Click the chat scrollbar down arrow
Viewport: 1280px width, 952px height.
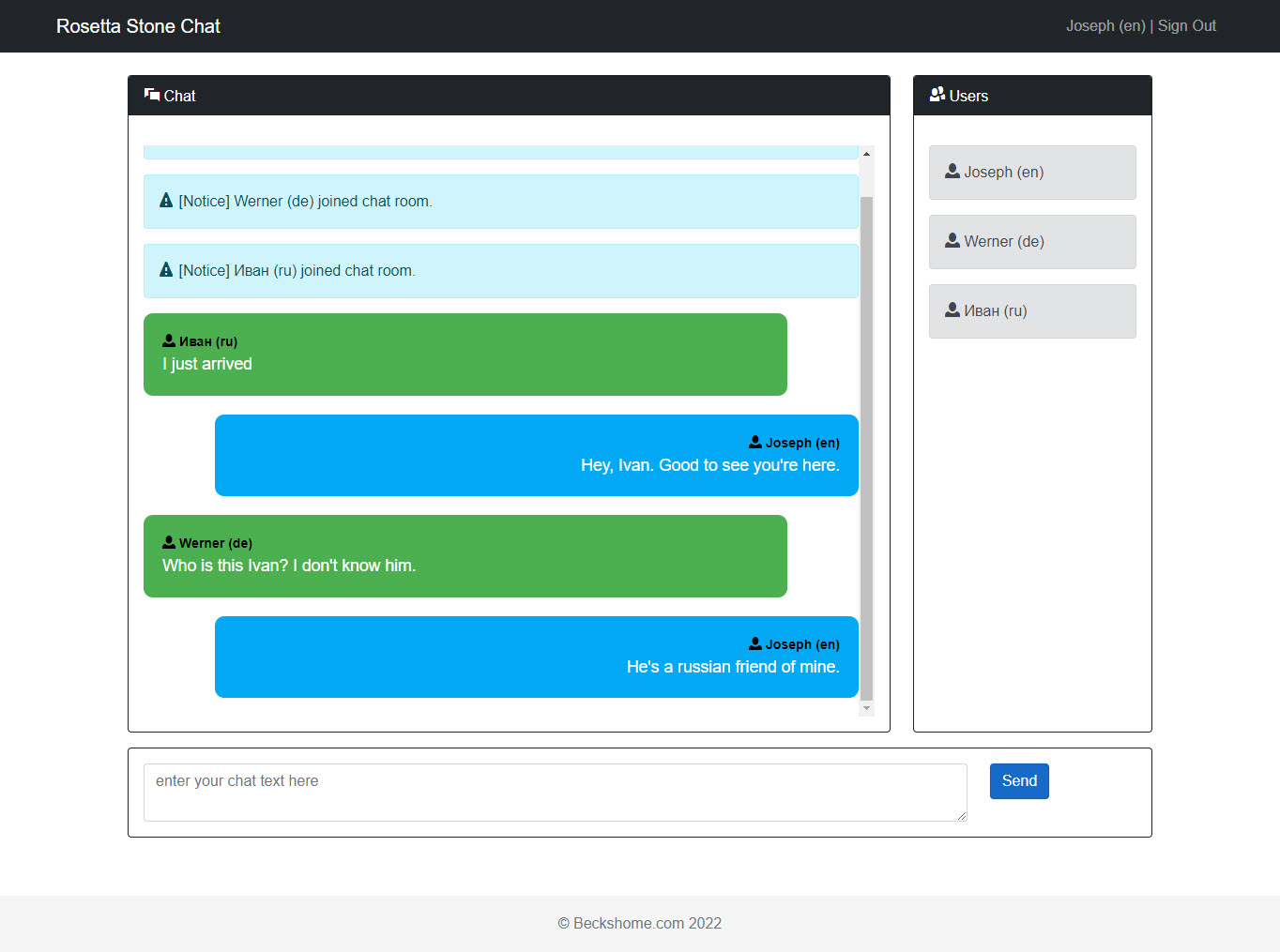point(865,707)
